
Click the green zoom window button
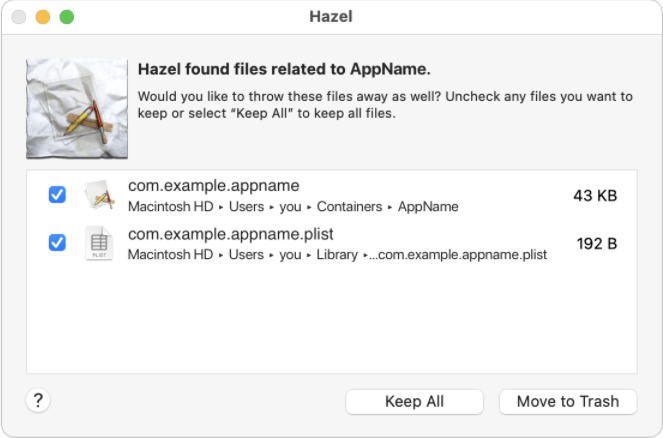[x=67, y=17]
